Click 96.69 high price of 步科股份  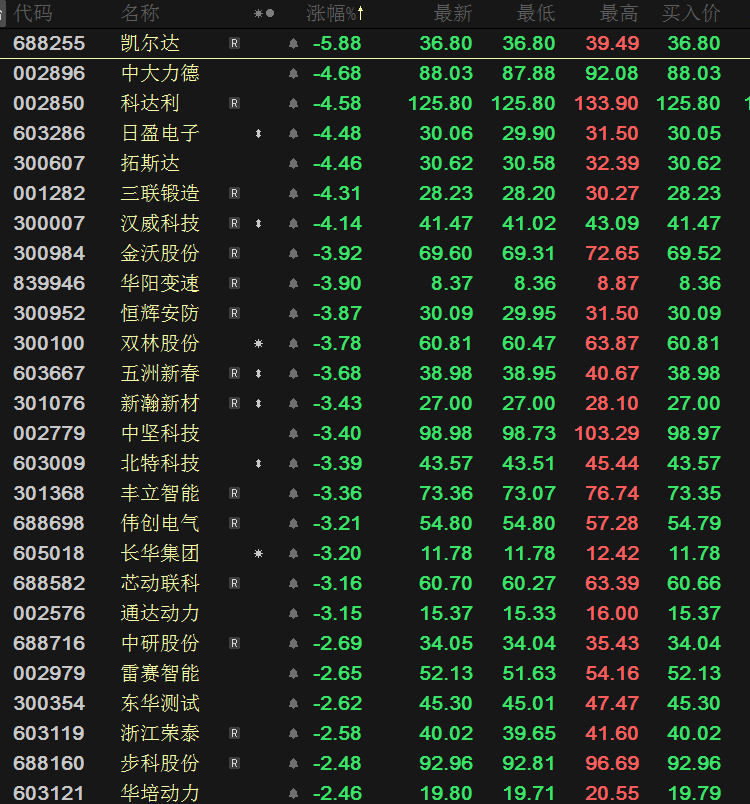point(612,763)
